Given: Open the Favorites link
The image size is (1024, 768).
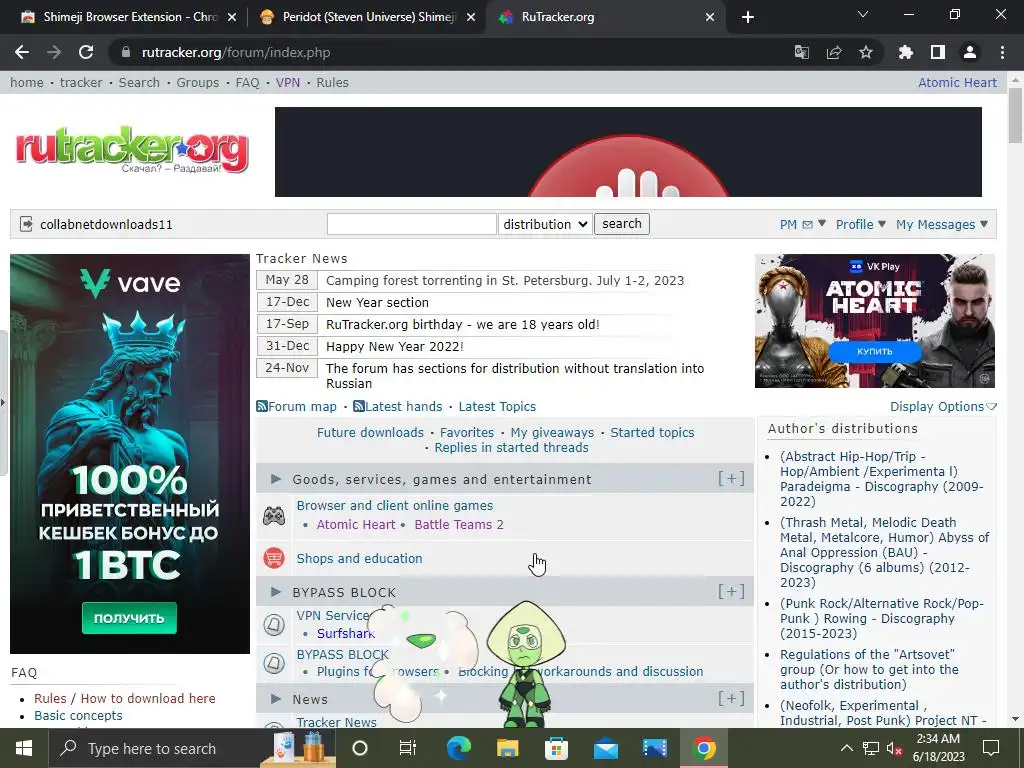Looking at the screenshot, I should pos(467,432).
